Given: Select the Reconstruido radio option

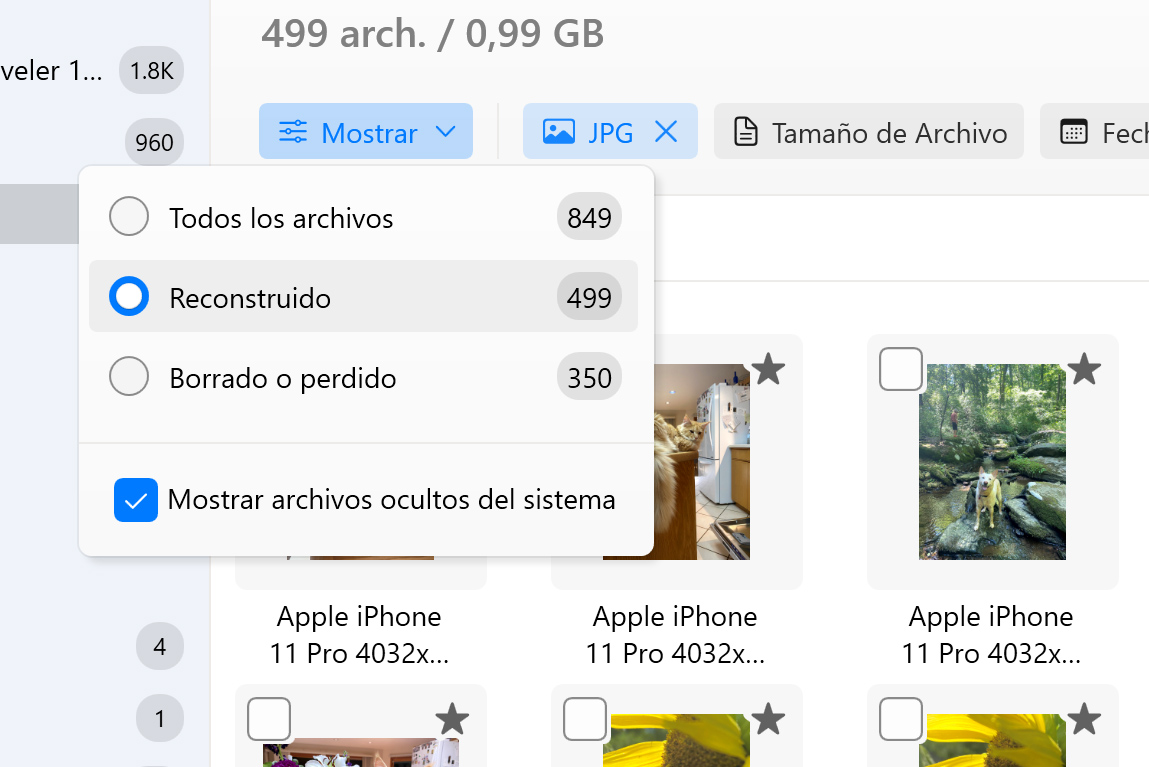Looking at the screenshot, I should click(x=129, y=296).
